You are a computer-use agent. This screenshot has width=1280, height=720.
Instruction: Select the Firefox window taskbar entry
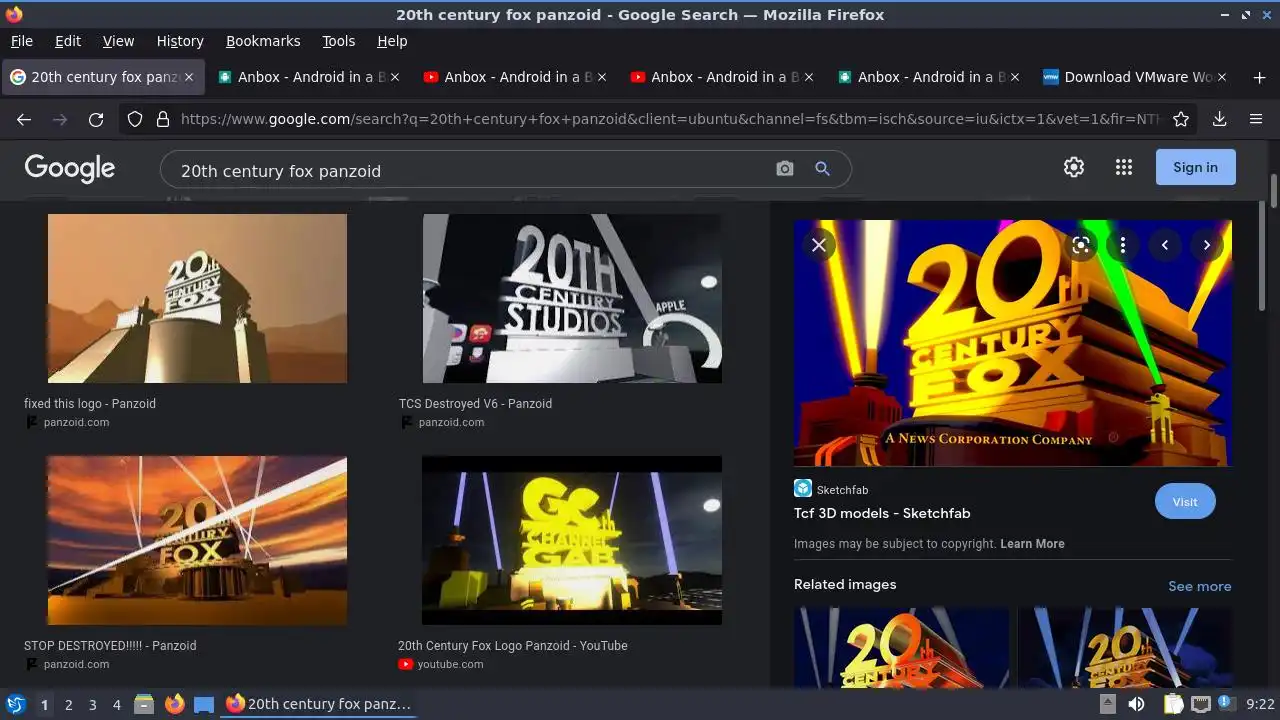tap(320, 704)
